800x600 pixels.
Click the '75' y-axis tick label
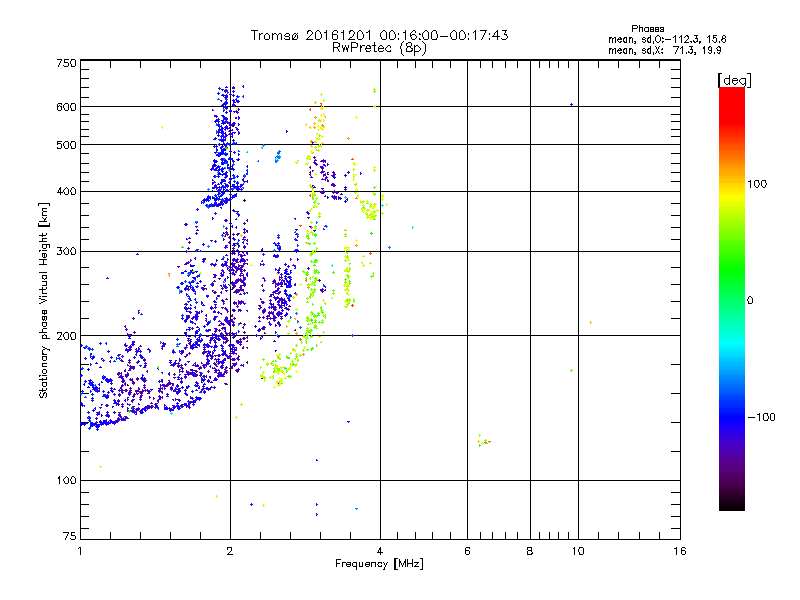(70, 536)
